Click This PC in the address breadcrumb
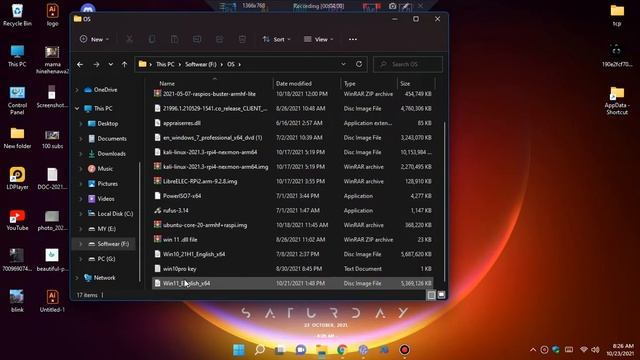This screenshot has height=360, width=640. pyautogui.click(x=165, y=64)
